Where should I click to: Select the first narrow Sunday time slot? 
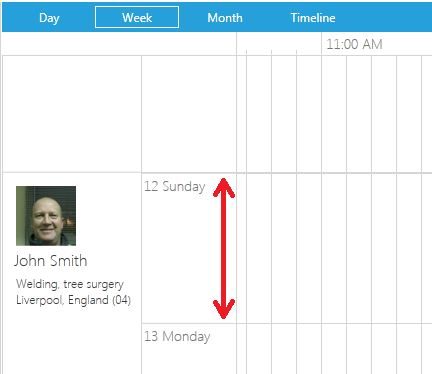(x=242, y=248)
